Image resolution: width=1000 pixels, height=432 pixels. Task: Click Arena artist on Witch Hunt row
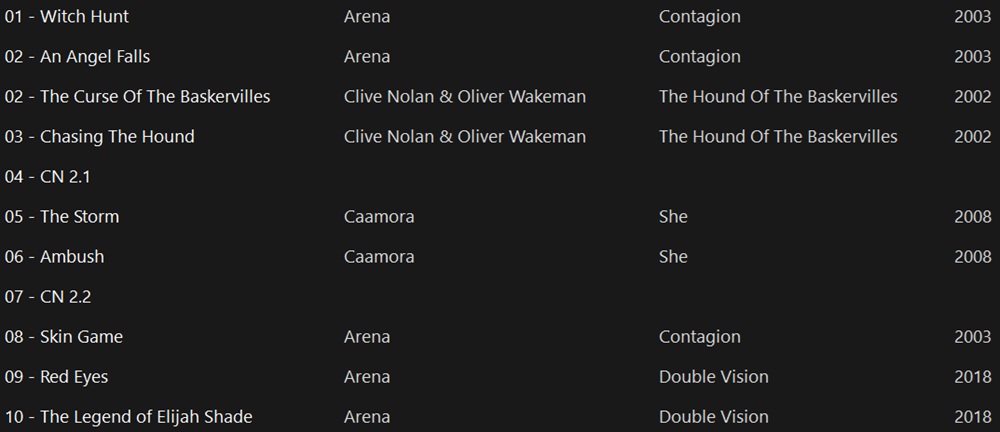pyautogui.click(x=367, y=17)
